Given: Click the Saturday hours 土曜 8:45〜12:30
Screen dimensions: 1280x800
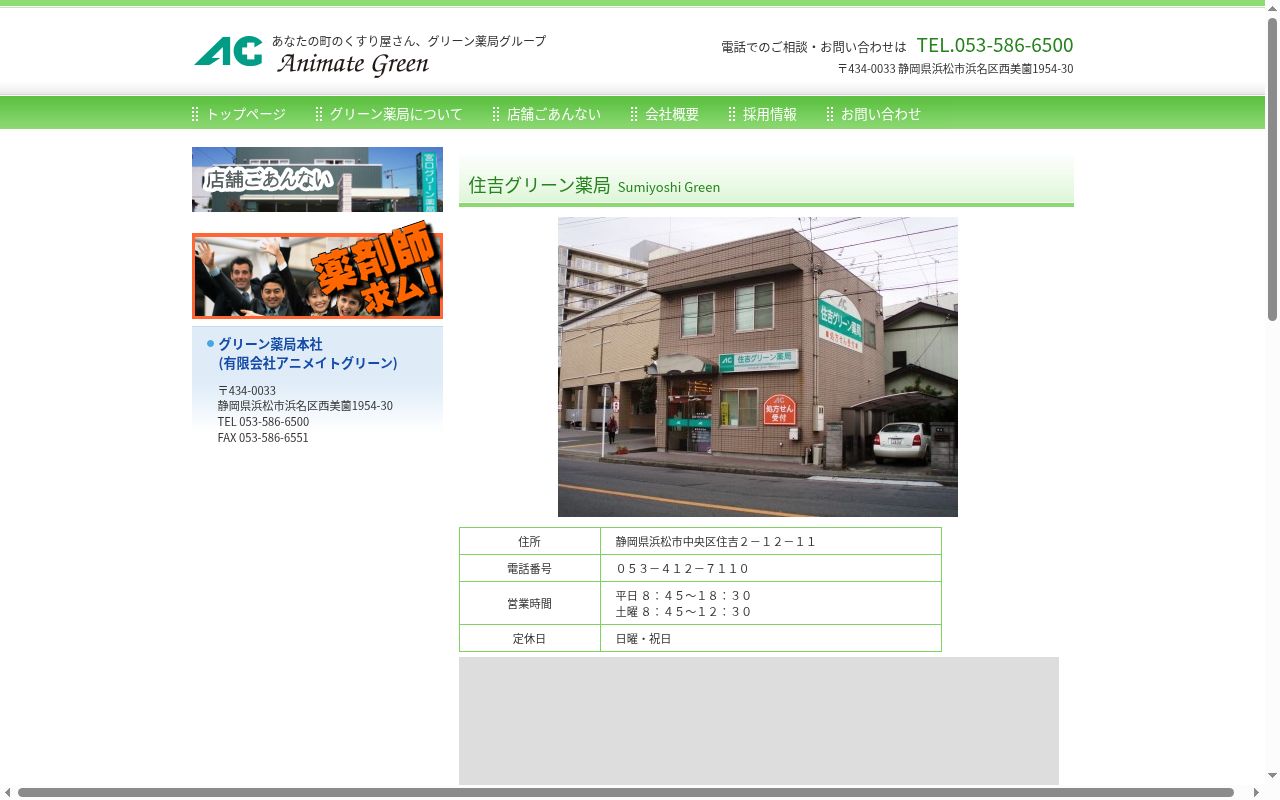Looking at the screenshot, I should point(683,612).
